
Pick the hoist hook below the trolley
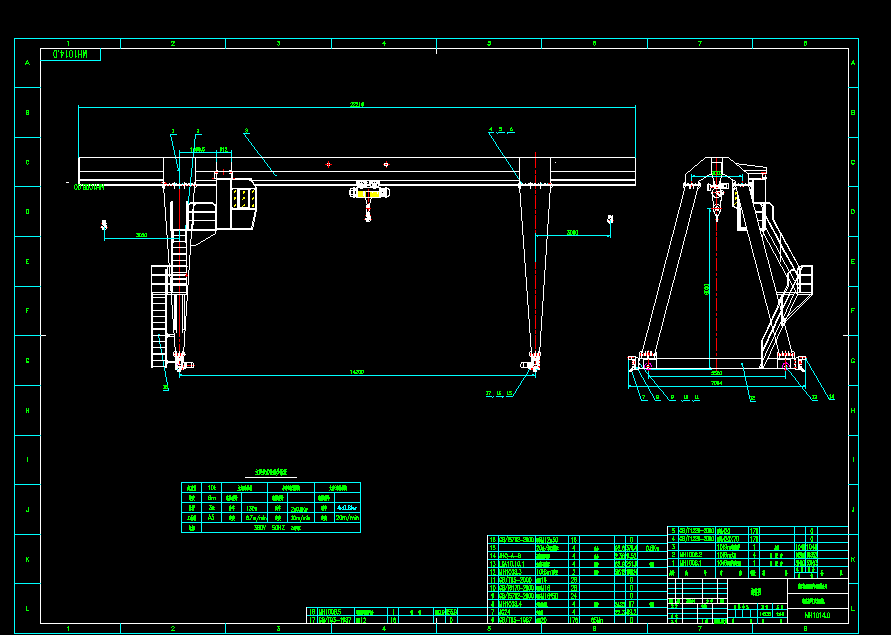(368, 214)
